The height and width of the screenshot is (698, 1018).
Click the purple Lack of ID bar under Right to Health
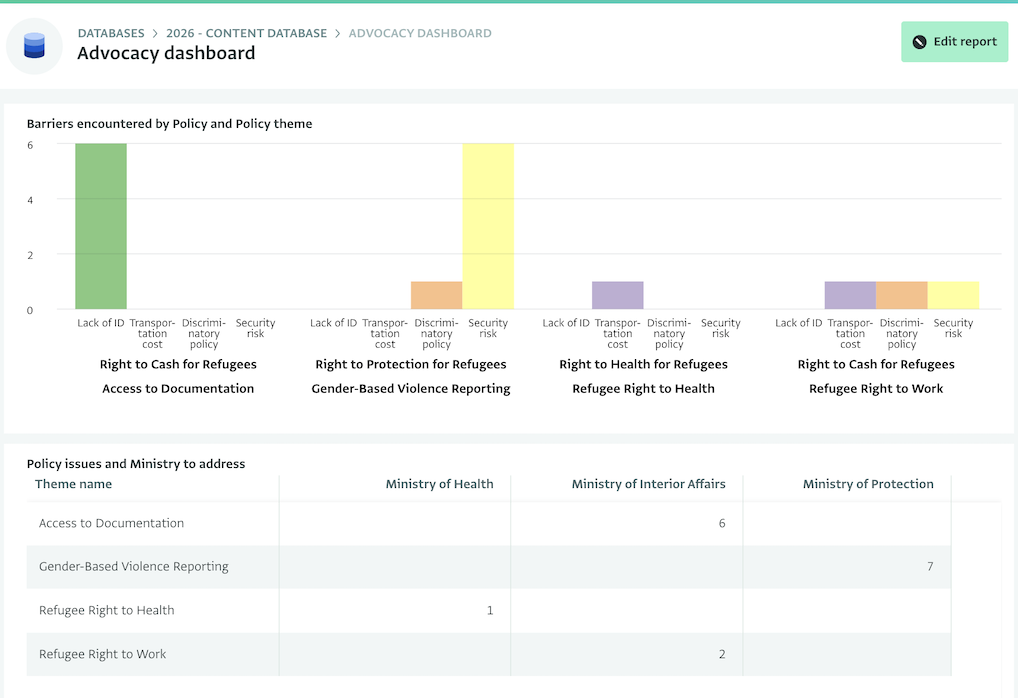617,295
